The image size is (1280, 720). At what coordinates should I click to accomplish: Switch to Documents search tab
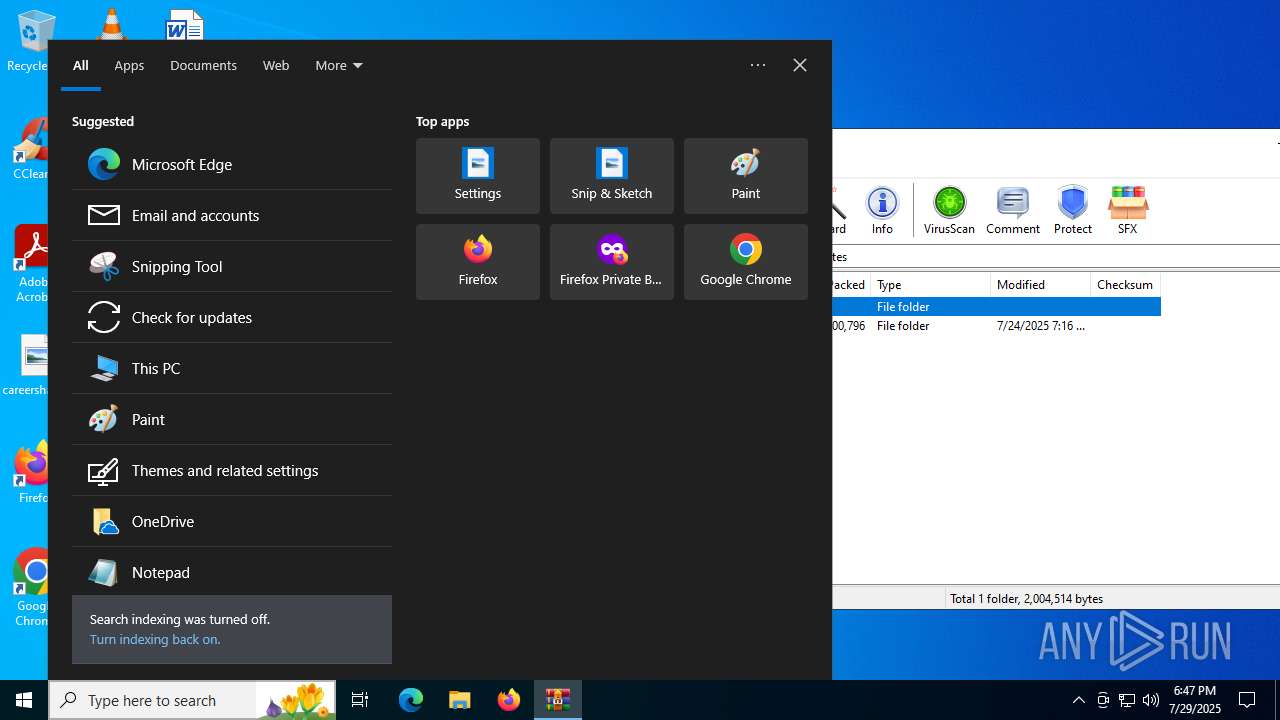(x=203, y=65)
